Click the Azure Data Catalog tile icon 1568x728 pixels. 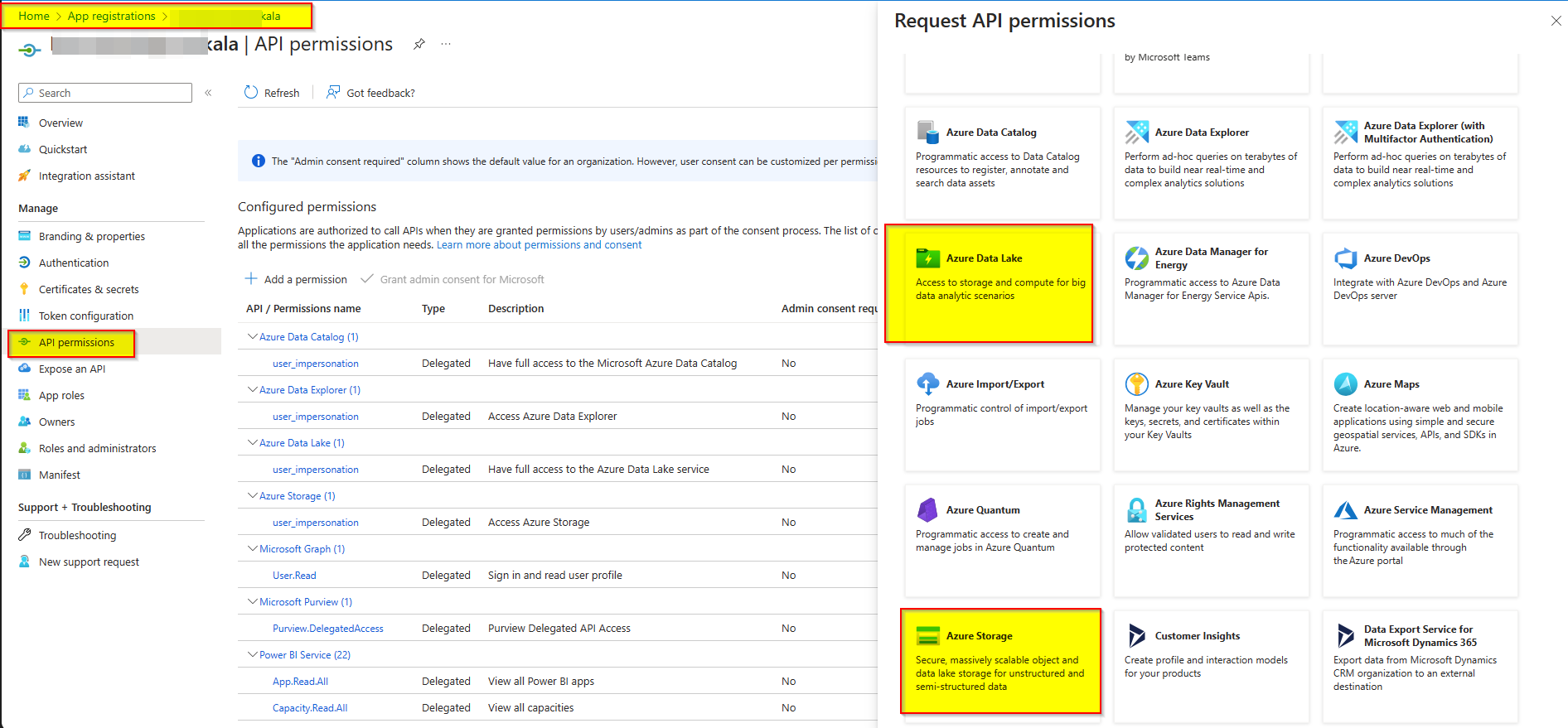pos(927,132)
